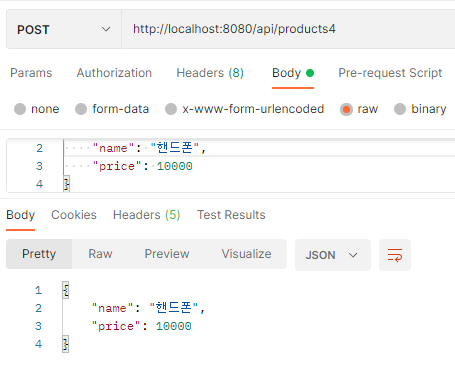Switch response view to Pretty
Screen dimensions: 455x365
(x=39, y=254)
